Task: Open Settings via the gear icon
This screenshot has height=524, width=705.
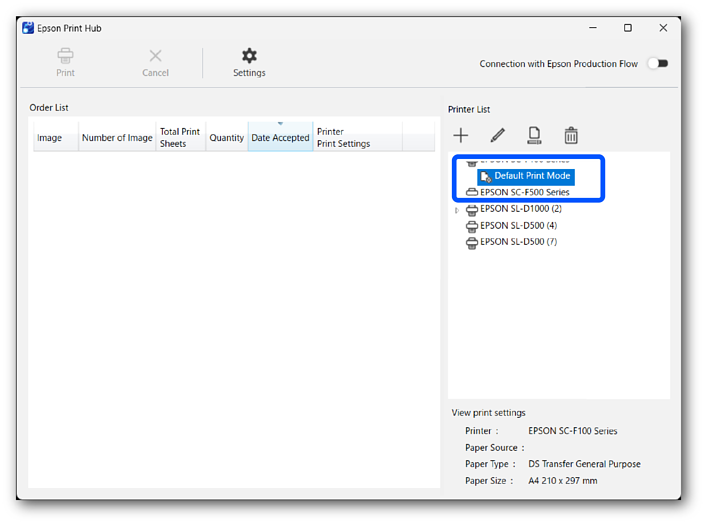Action: [249, 56]
